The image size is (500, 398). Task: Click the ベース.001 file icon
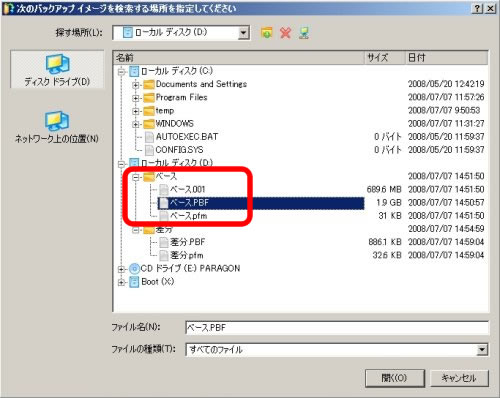(164, 190)
